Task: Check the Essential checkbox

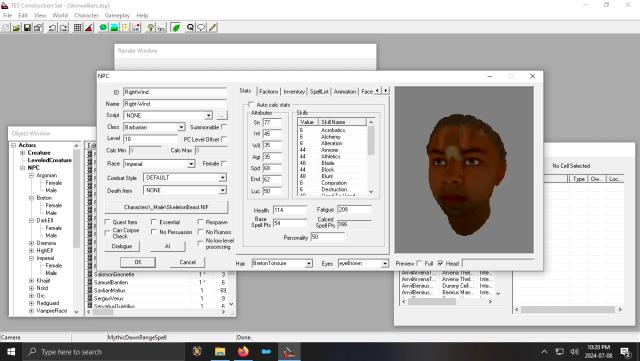Action: 154,222
